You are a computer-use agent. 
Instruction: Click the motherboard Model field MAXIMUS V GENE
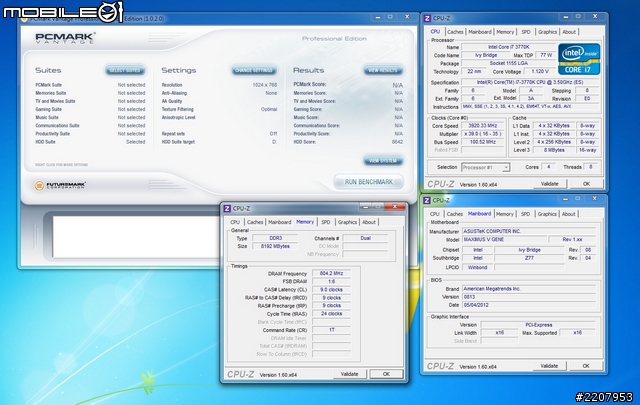click(x=504, y=240)
